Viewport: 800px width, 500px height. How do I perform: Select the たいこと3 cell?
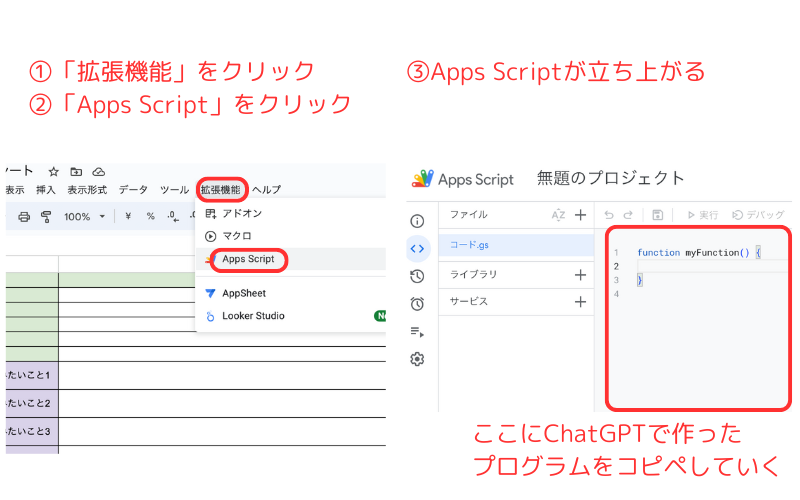click(x=32, y=432)
